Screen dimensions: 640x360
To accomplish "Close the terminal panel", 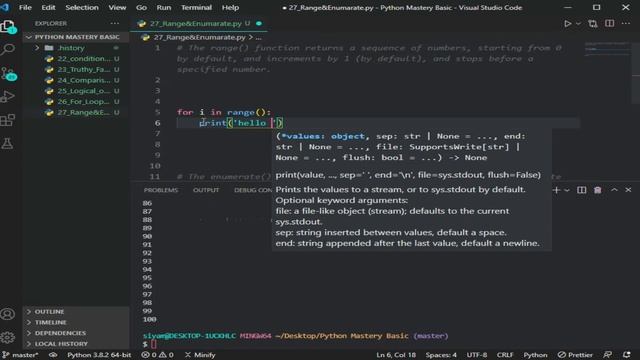I will [x=628, y=190].
